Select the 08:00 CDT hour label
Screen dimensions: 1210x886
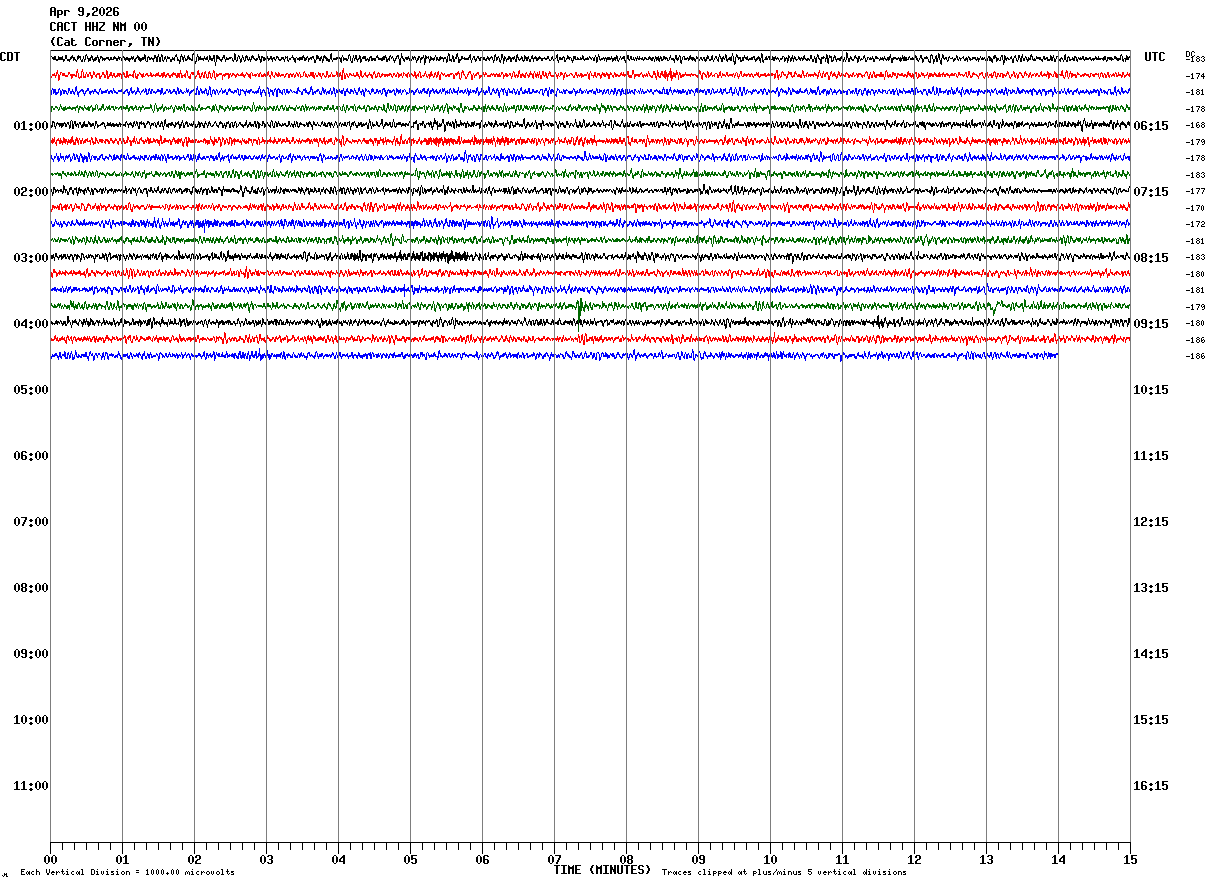tap(31, 588)
